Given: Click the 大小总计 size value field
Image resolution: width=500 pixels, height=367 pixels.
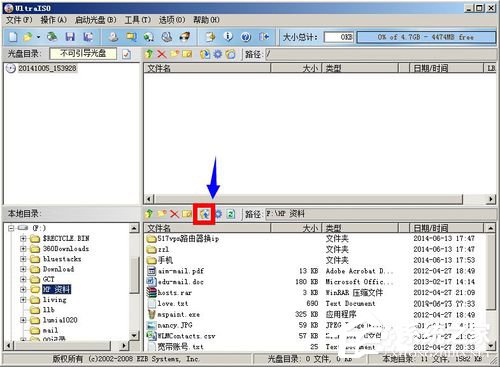Looking at the screenshot, I should coord(339,37).
